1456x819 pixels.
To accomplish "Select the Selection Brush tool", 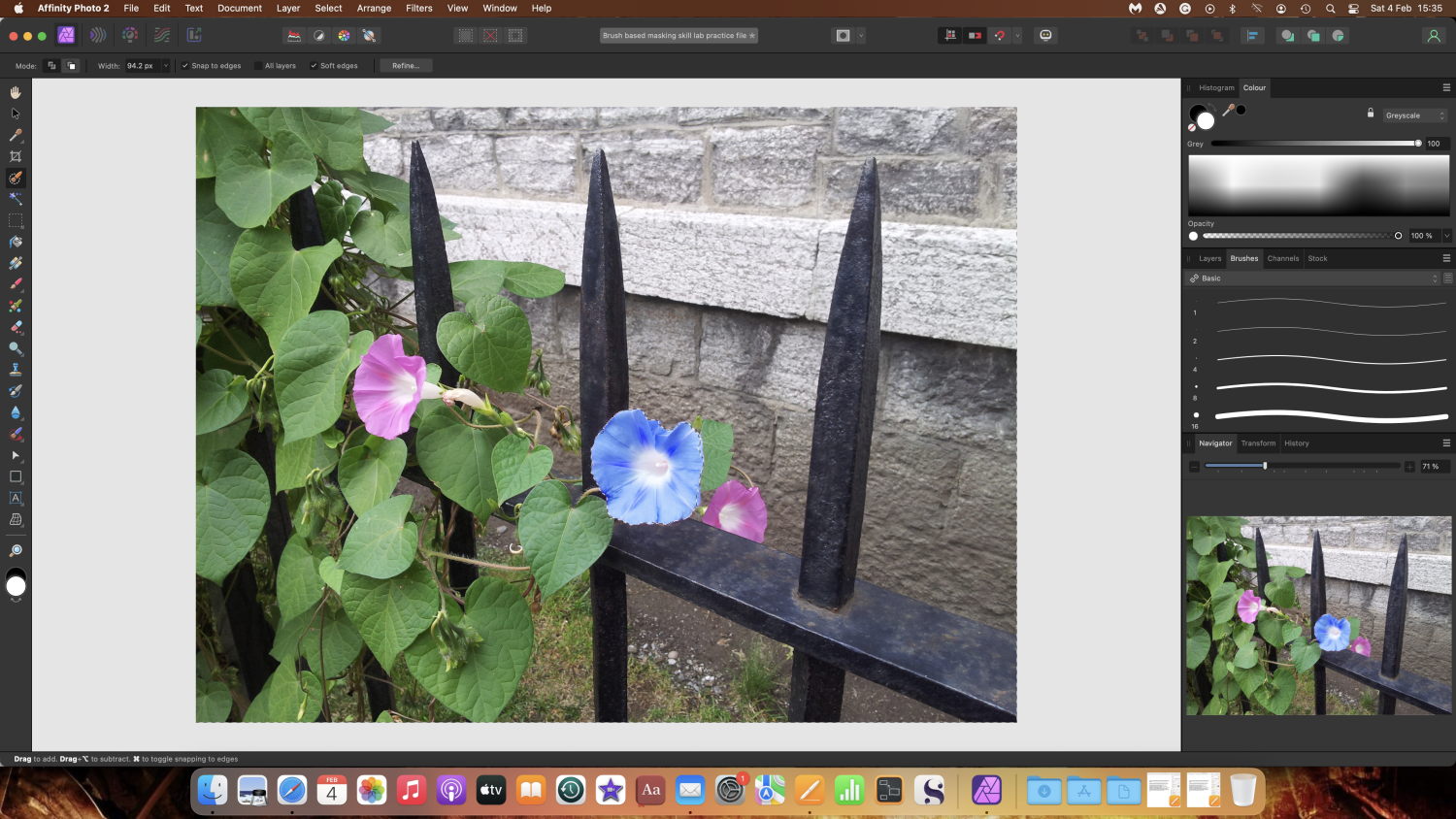I will point(15,178).
